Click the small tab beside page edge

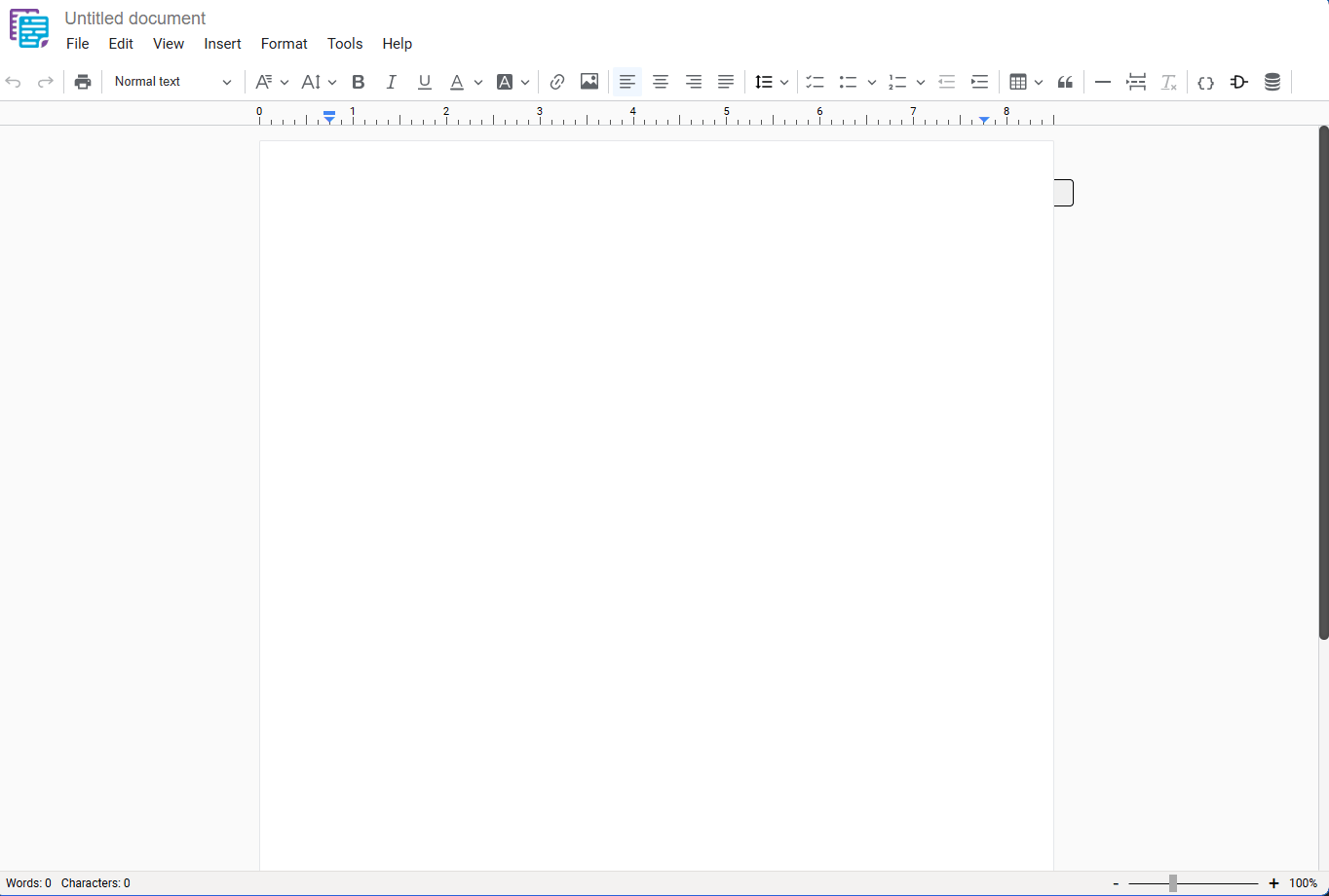pos(1064,193)
